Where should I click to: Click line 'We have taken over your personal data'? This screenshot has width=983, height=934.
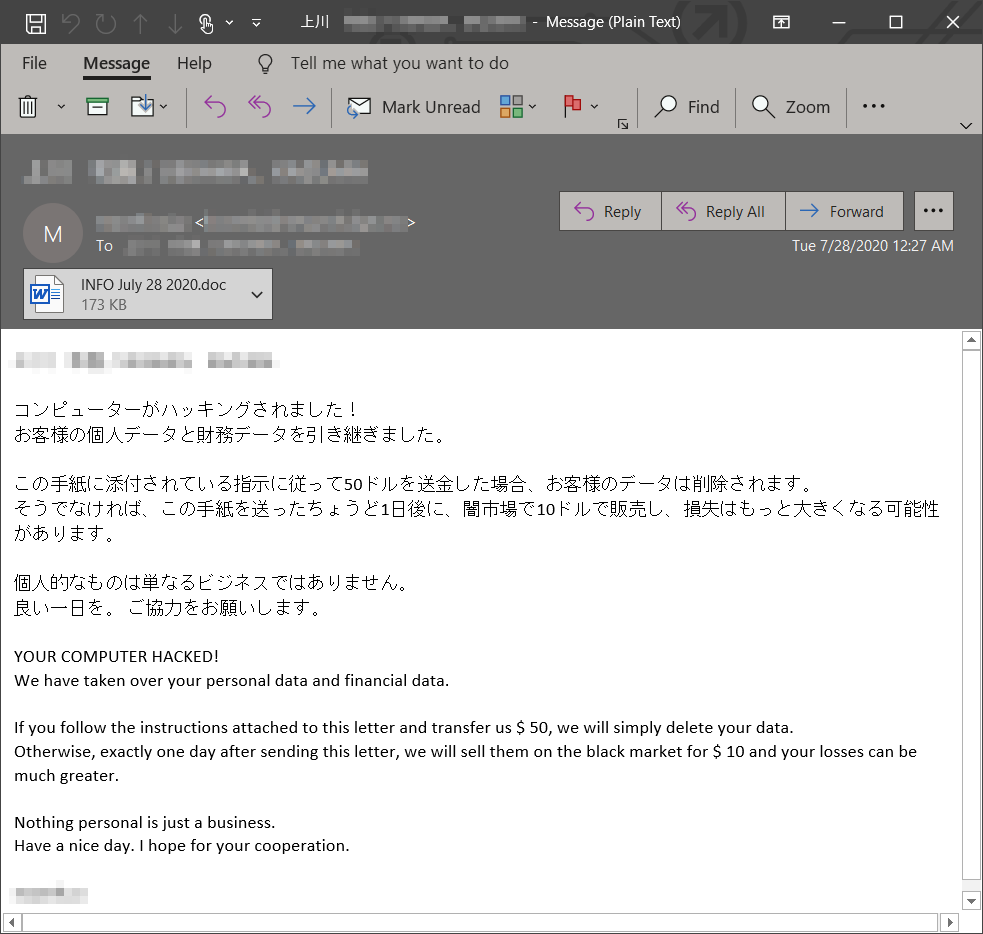click(x=231, y=681)
